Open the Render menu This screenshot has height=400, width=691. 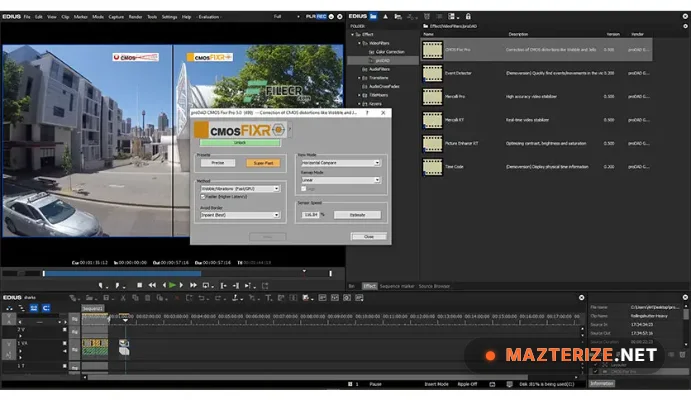[x=135, y=17]
